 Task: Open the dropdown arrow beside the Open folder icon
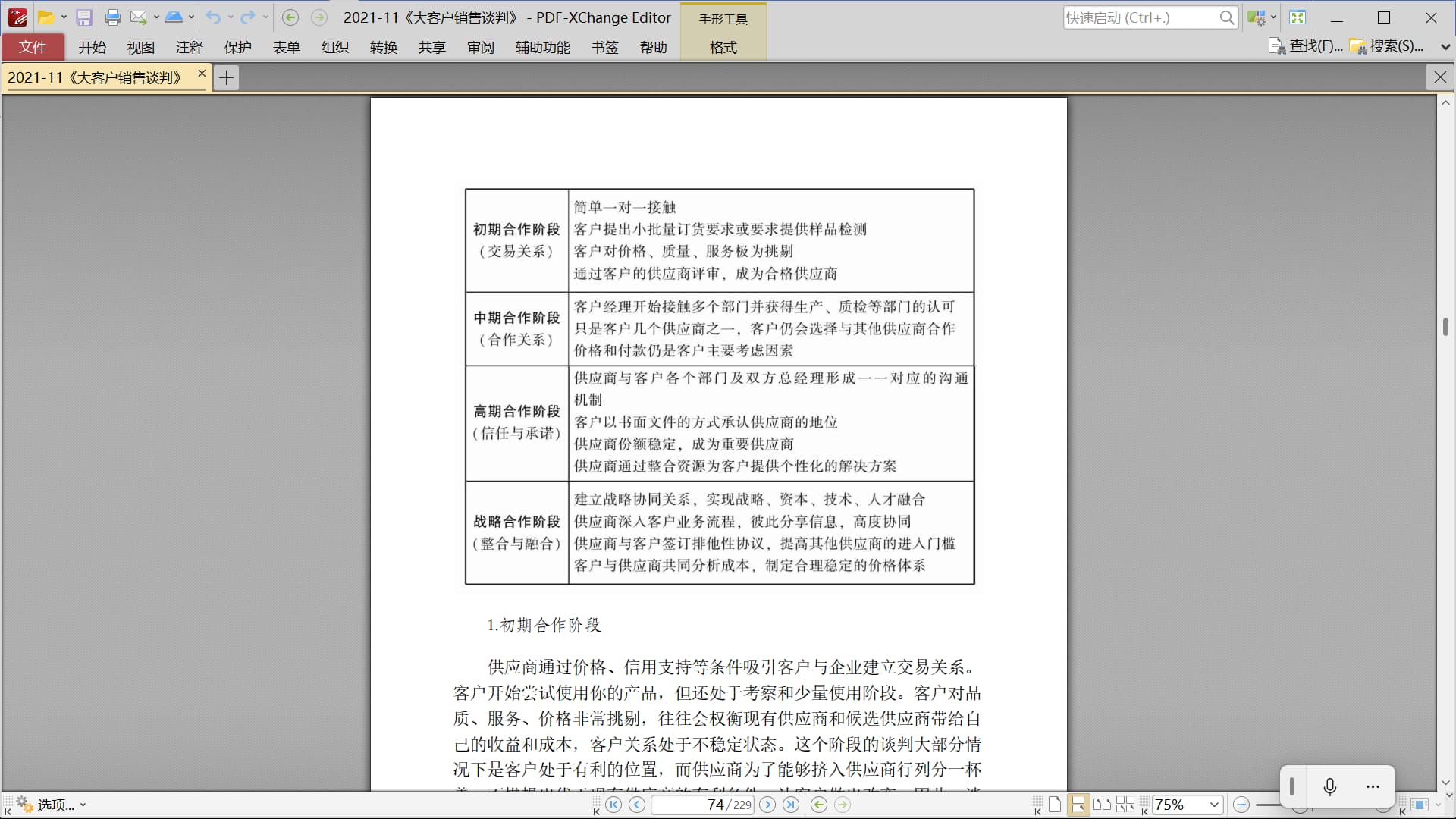(x=64, y=17)
